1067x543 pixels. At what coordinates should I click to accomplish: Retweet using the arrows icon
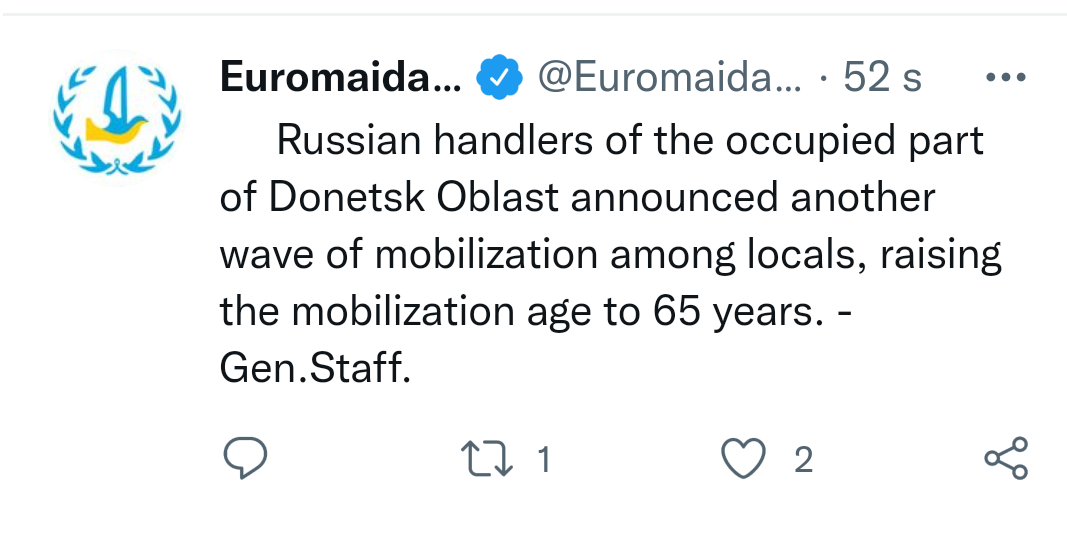487,459
